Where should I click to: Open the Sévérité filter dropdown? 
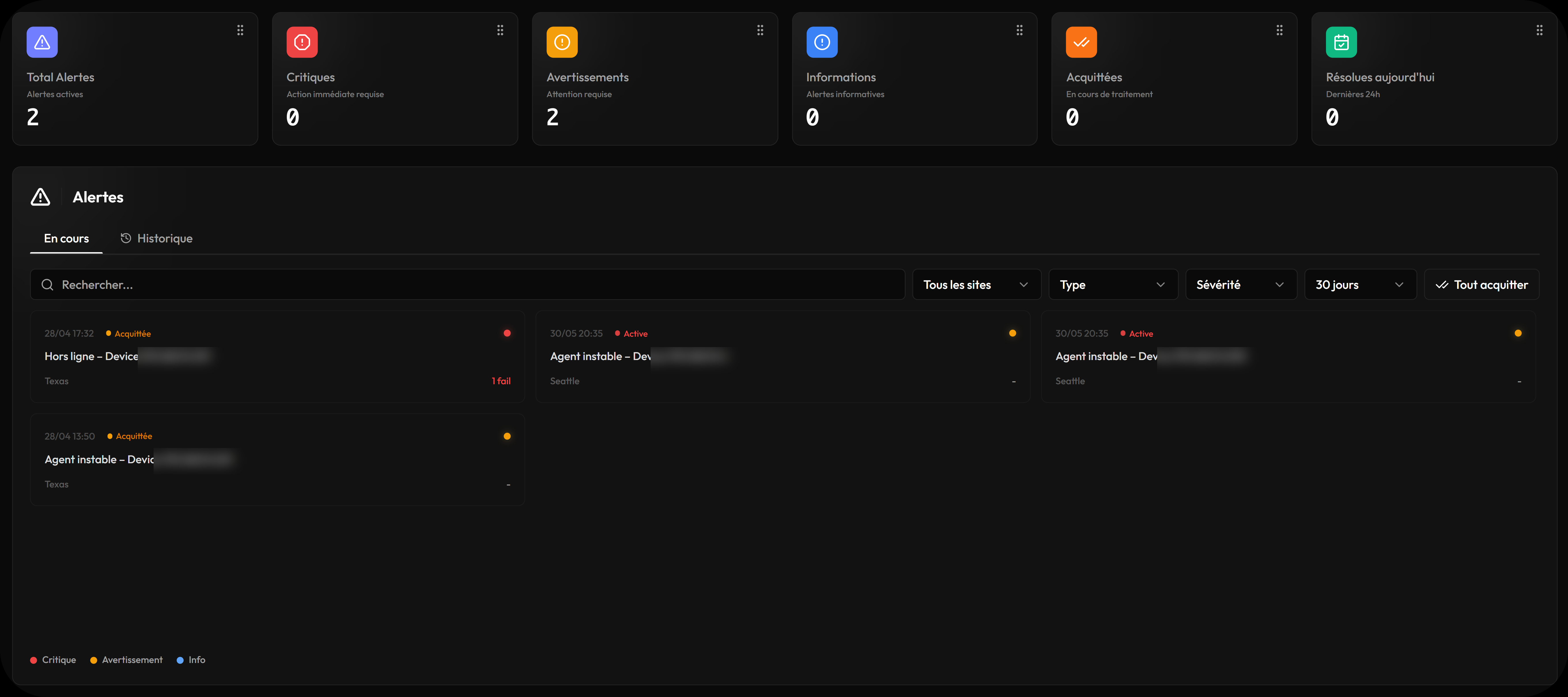(x=1241, y=285)
